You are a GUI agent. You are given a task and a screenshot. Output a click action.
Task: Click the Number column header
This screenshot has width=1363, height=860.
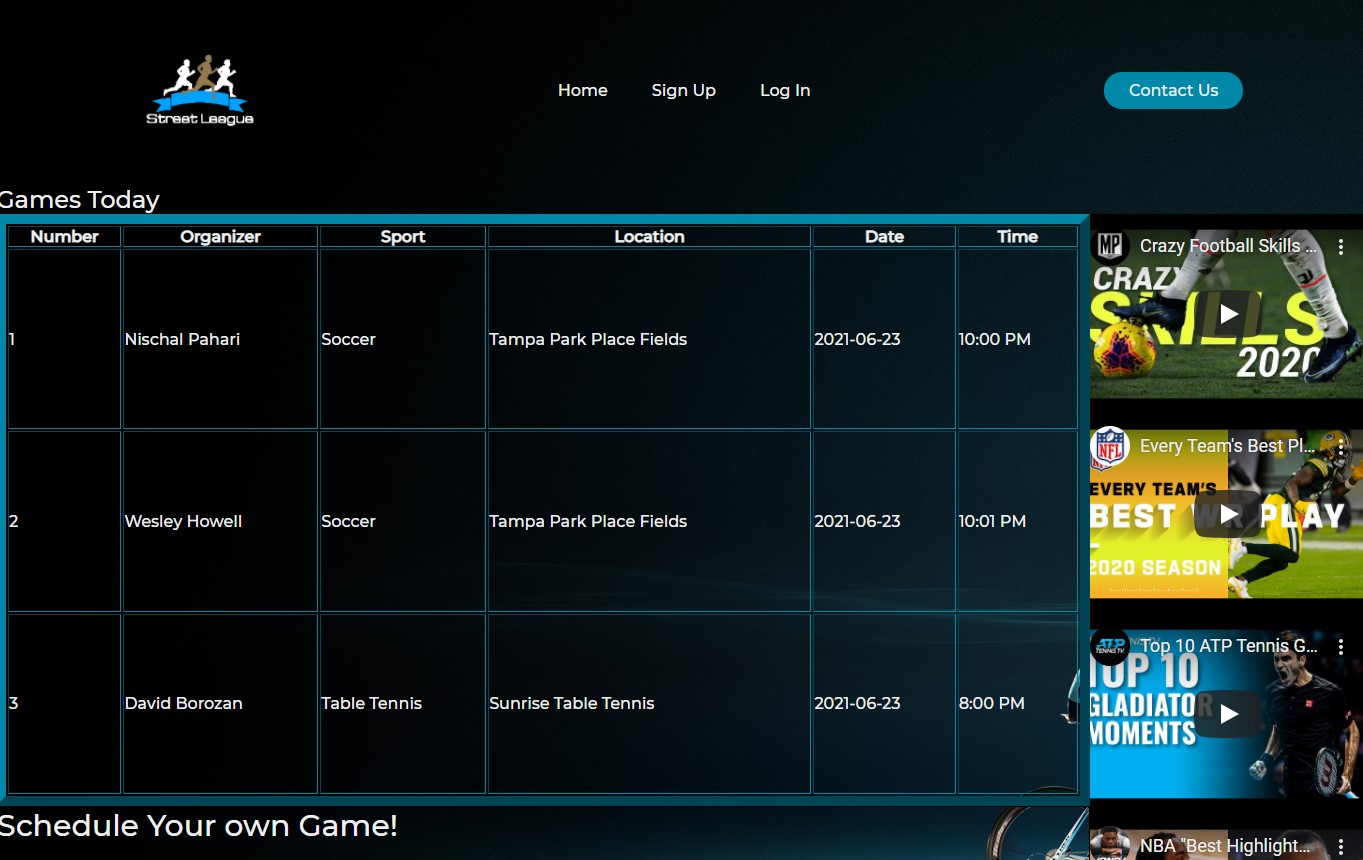click(x=64, y=236)
